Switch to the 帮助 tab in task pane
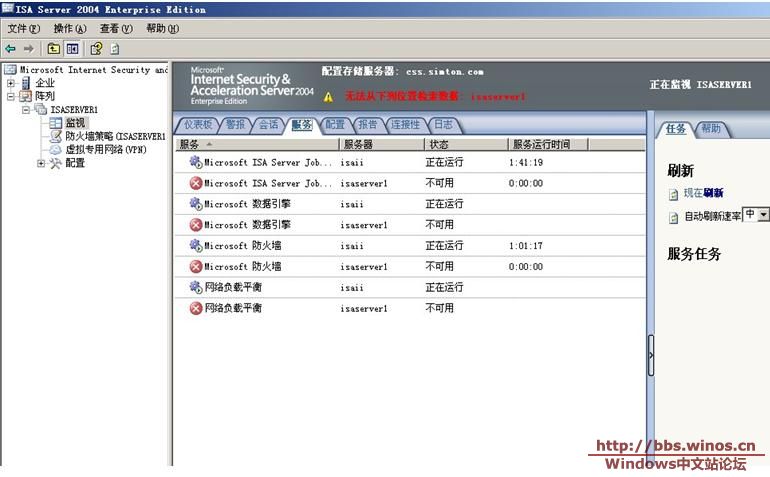 click(710, 129)
